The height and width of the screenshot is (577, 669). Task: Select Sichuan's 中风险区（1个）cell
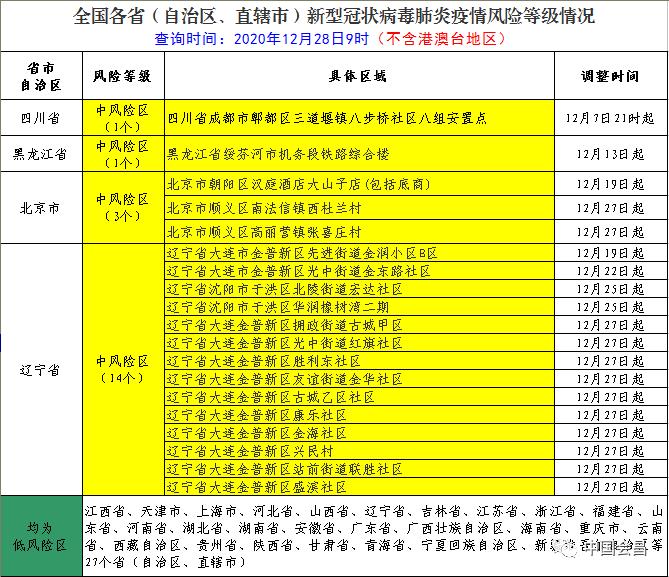(x=123, y=118)
